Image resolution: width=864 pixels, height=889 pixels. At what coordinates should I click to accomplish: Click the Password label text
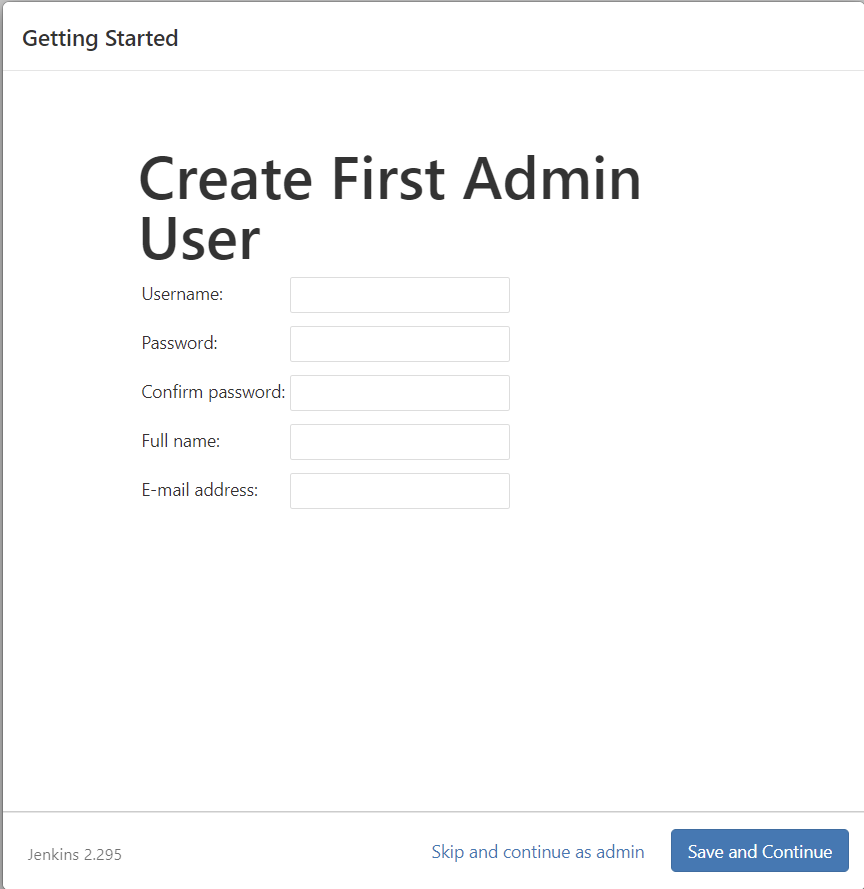179,342
